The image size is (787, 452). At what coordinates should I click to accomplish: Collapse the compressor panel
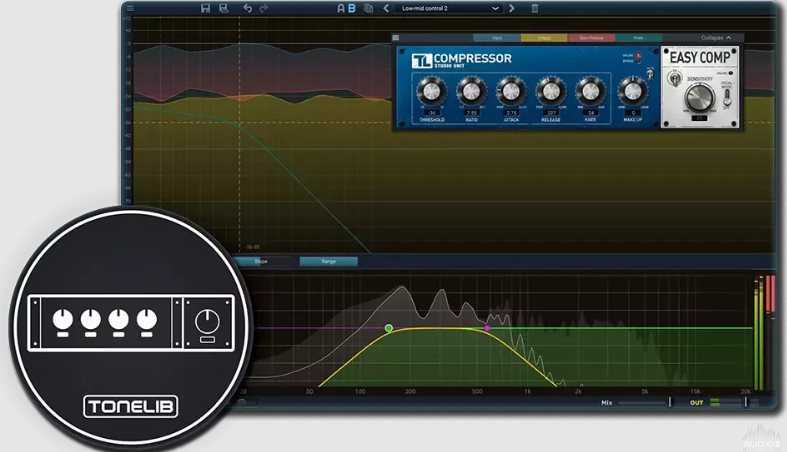pyautogui.click(x=716, y=38)
